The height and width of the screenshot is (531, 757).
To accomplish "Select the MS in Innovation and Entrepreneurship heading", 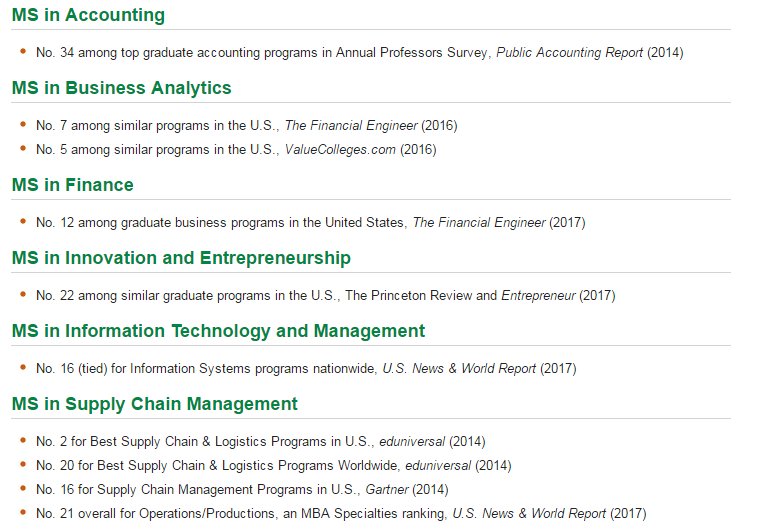I will pyautogui.click(x=182, y=258).
